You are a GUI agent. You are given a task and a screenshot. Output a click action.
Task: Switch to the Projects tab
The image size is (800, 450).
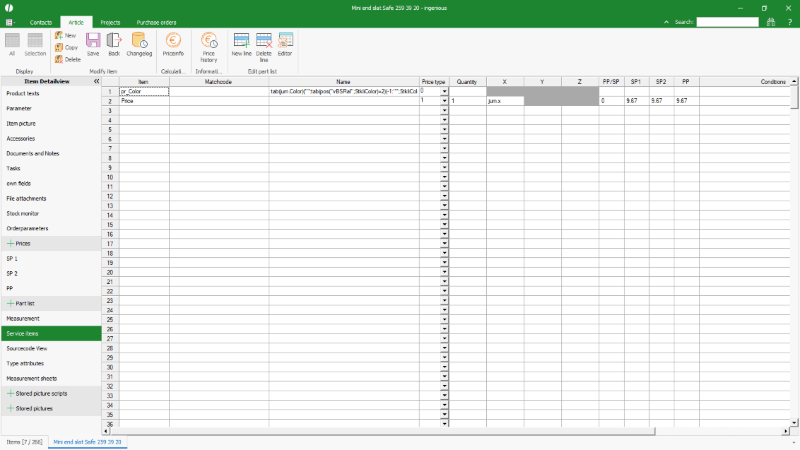[x=110, y=22]
